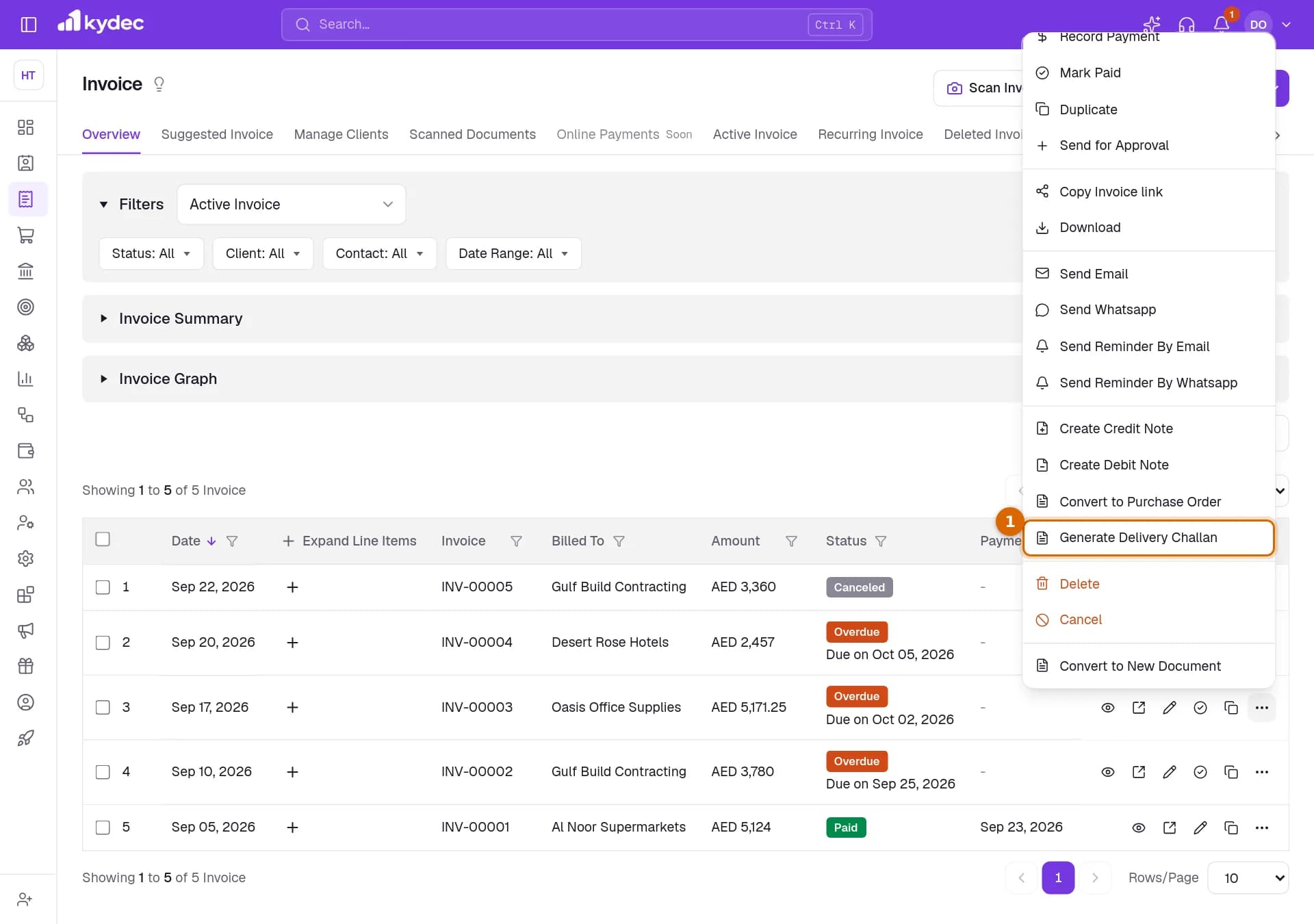Screen dimensions: 1314x924
Task: Click the lightbulb hint beside Invoice
Action: tap(159, 84)
